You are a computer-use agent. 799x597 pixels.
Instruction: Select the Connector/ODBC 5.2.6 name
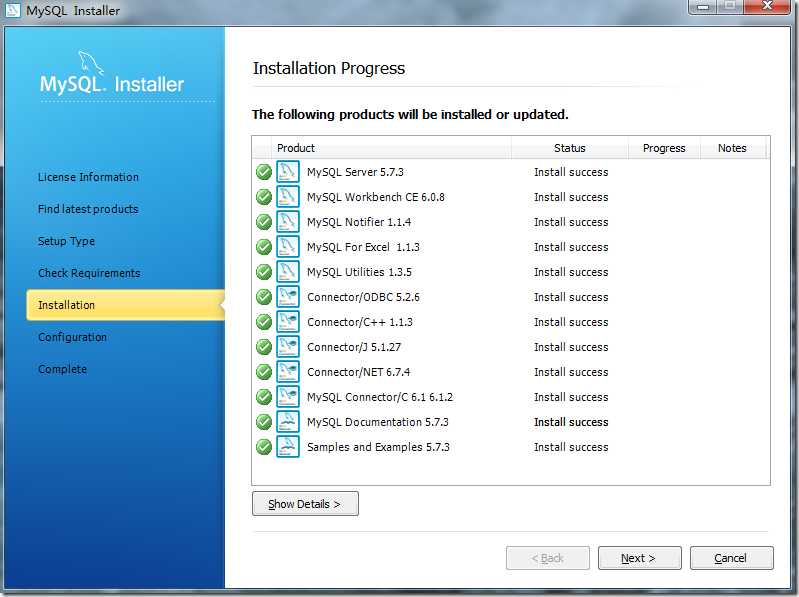363,297
